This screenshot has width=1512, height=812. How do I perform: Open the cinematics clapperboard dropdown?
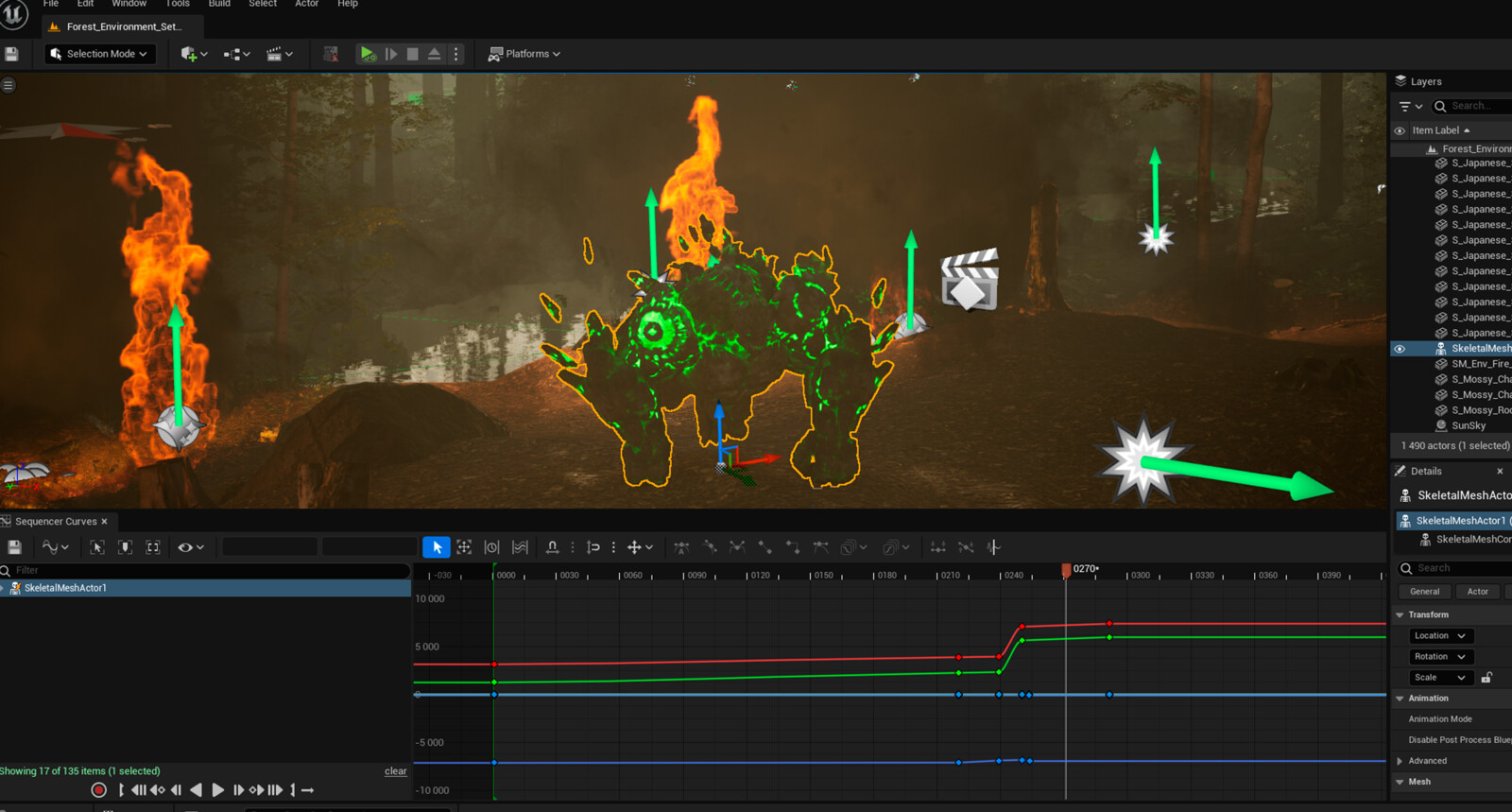coord(280,54)
